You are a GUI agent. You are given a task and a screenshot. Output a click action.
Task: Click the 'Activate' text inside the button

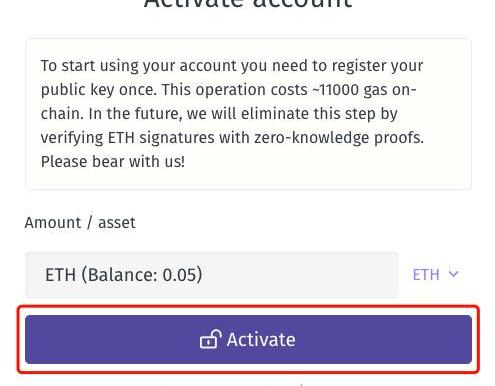click(261, 340)
